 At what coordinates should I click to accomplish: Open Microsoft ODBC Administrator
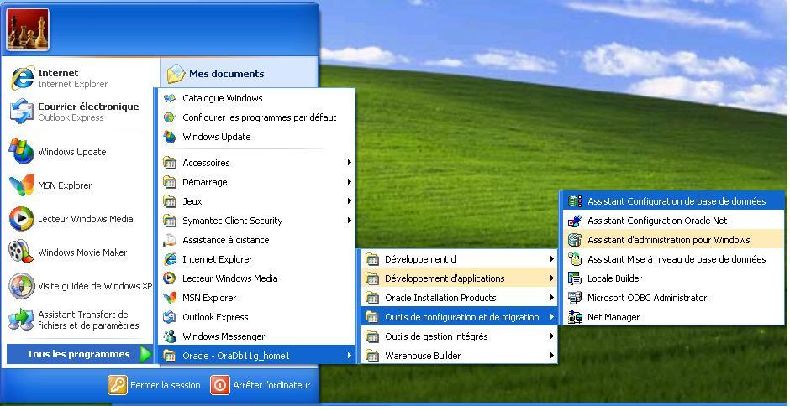[x=673, y=297]
